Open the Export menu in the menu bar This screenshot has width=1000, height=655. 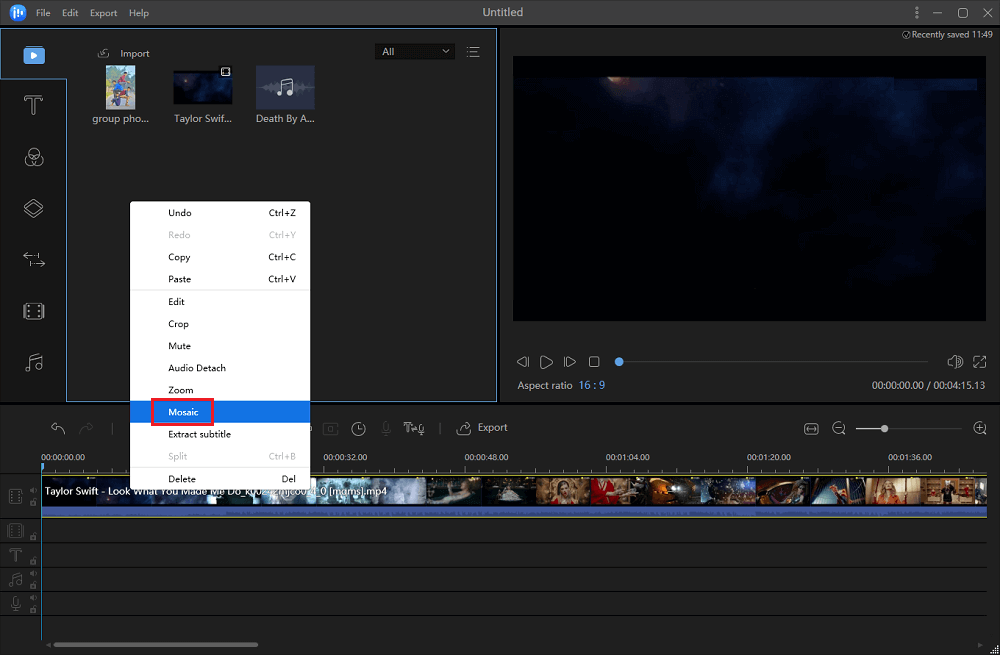click(103, 12)
